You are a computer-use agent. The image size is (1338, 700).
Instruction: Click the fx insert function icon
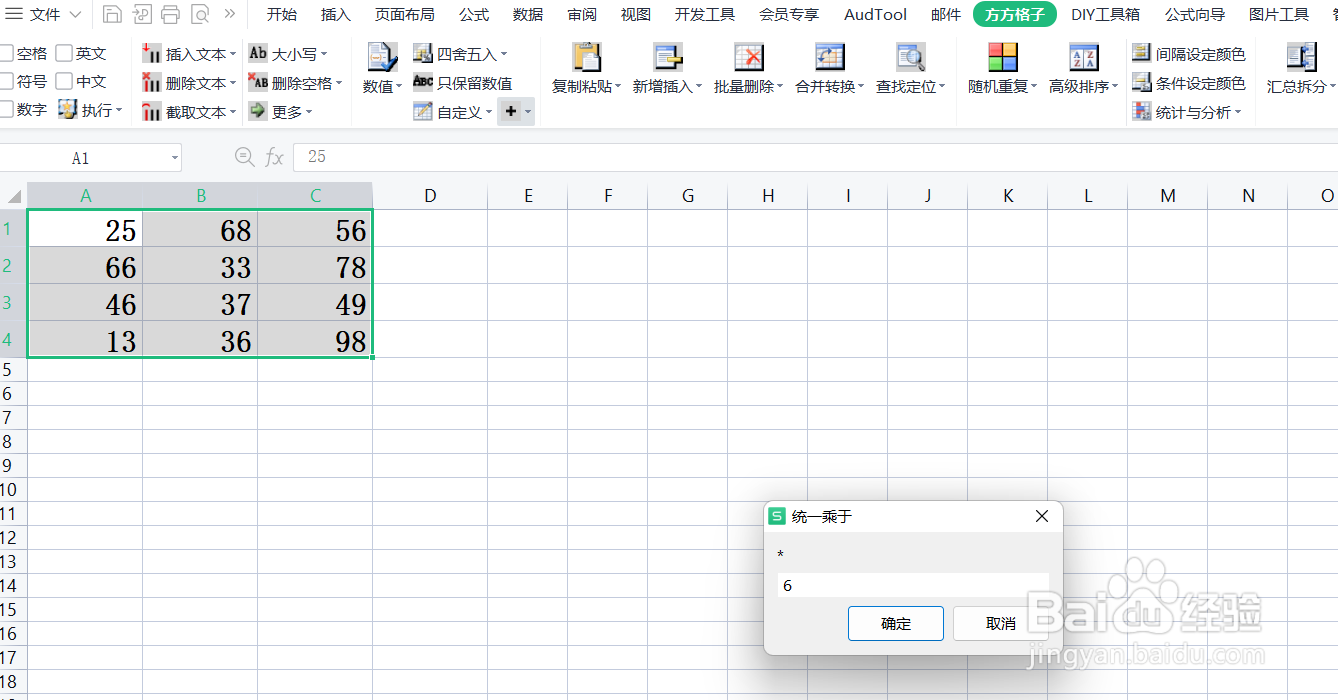click(275, 157)
